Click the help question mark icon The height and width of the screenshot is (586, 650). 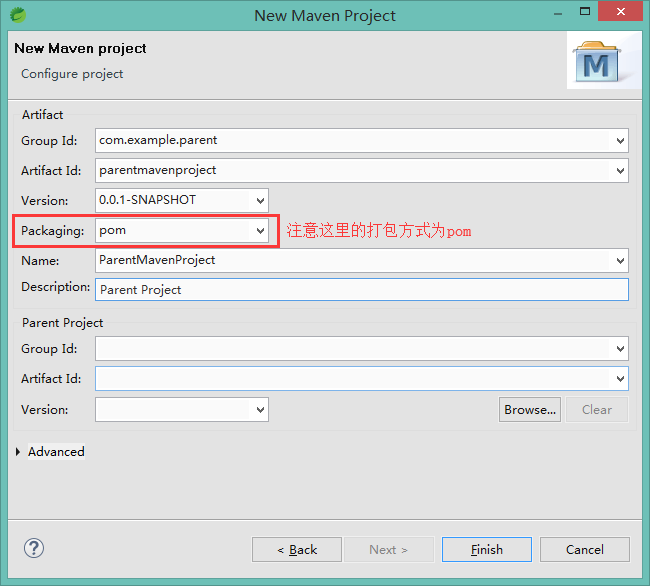tap(34, 548)
